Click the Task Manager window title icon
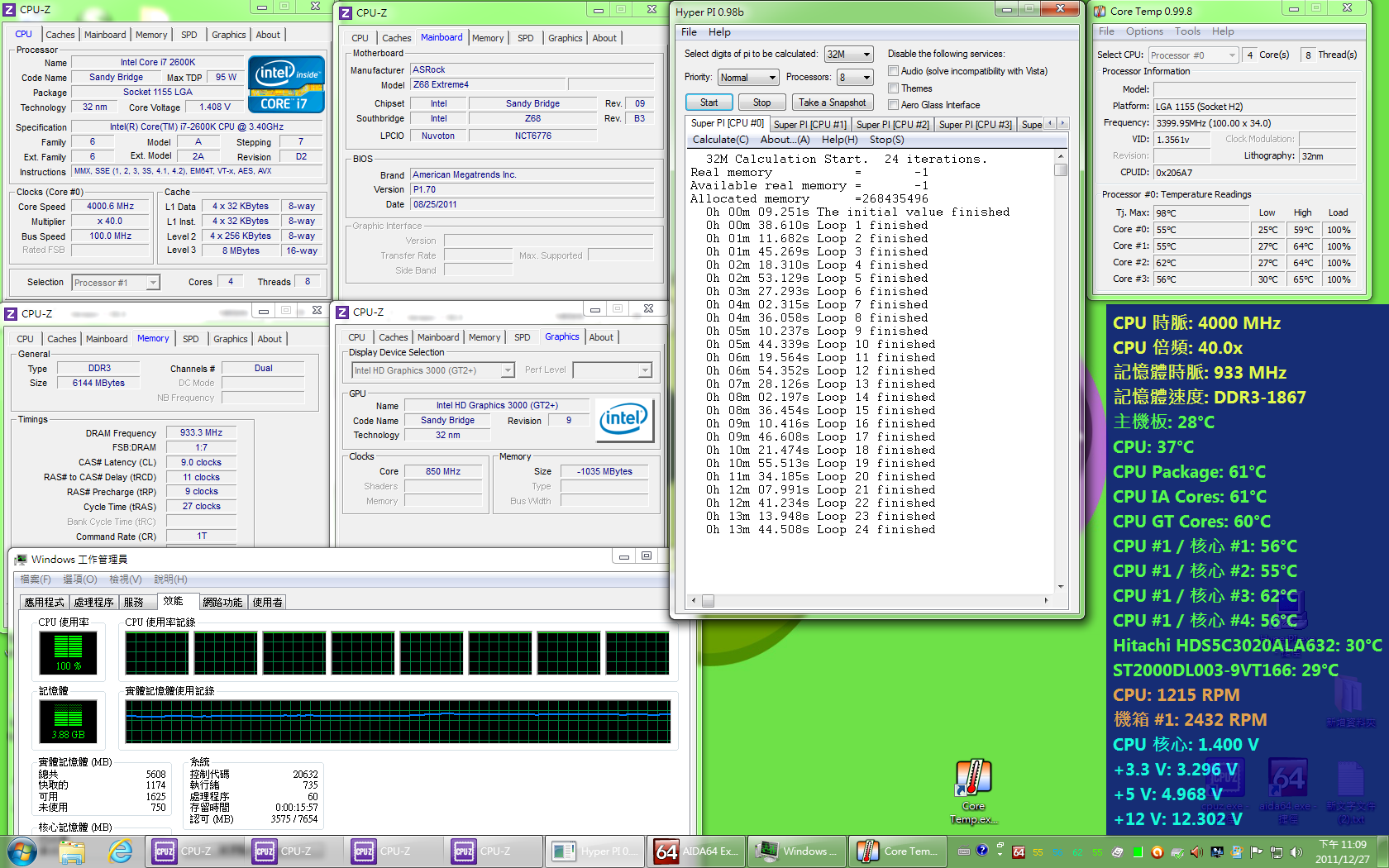The image size is (1389, 868). point(21,560)
